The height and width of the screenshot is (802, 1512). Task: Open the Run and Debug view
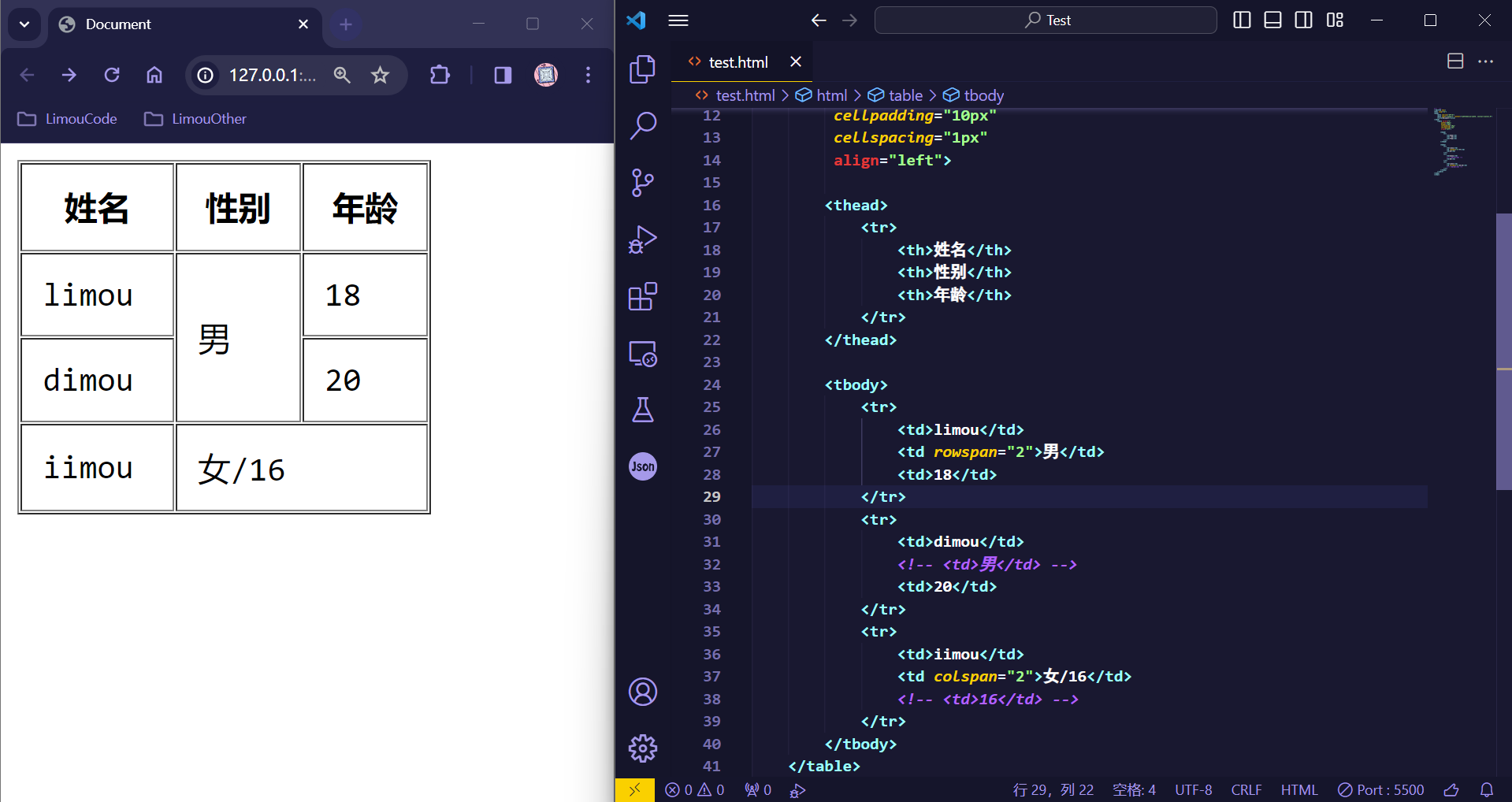pyautogui.click(x=642, y=239)
